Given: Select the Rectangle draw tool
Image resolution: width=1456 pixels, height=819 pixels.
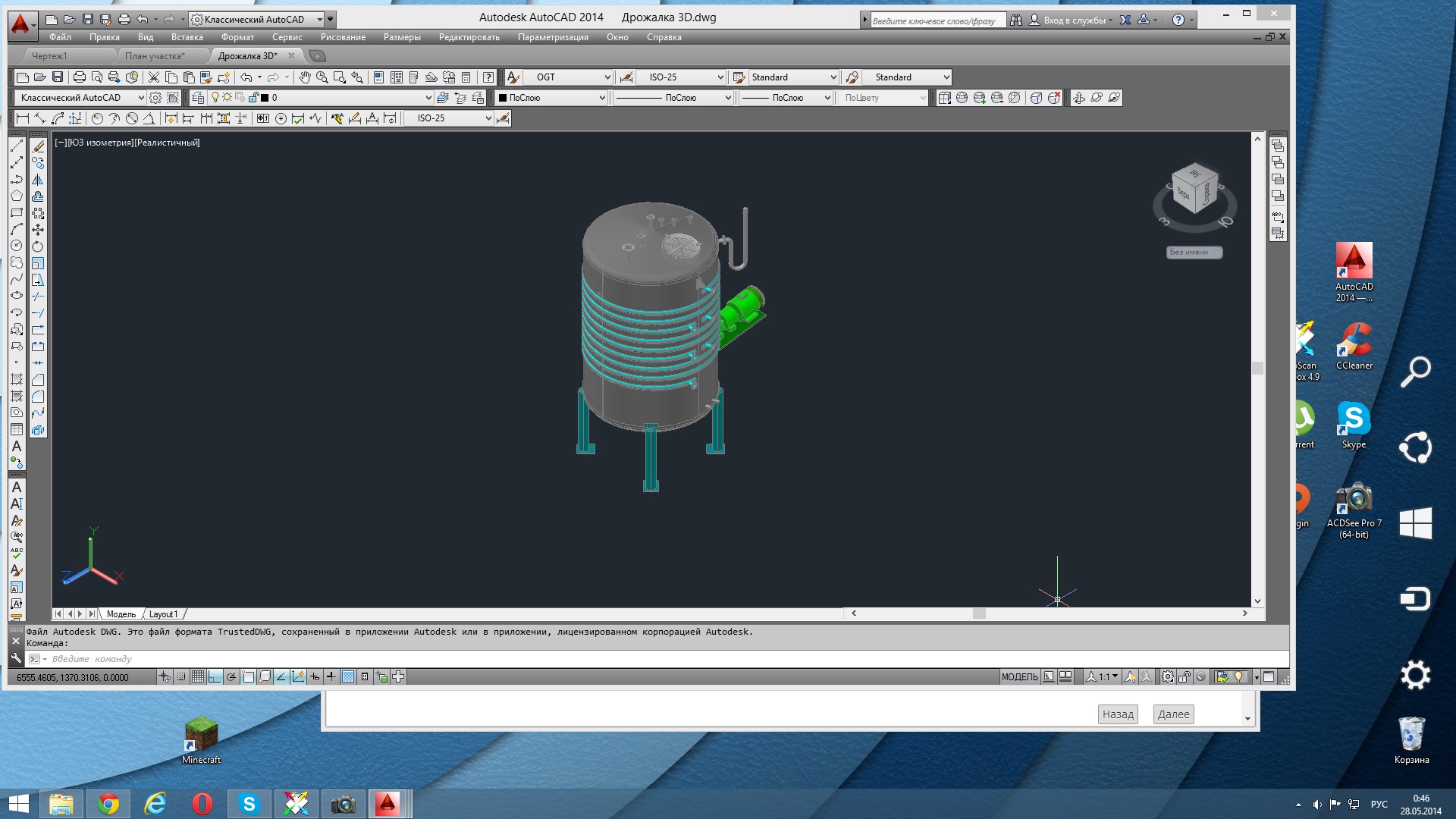Looking at the screenshot, I should [17, 212].
